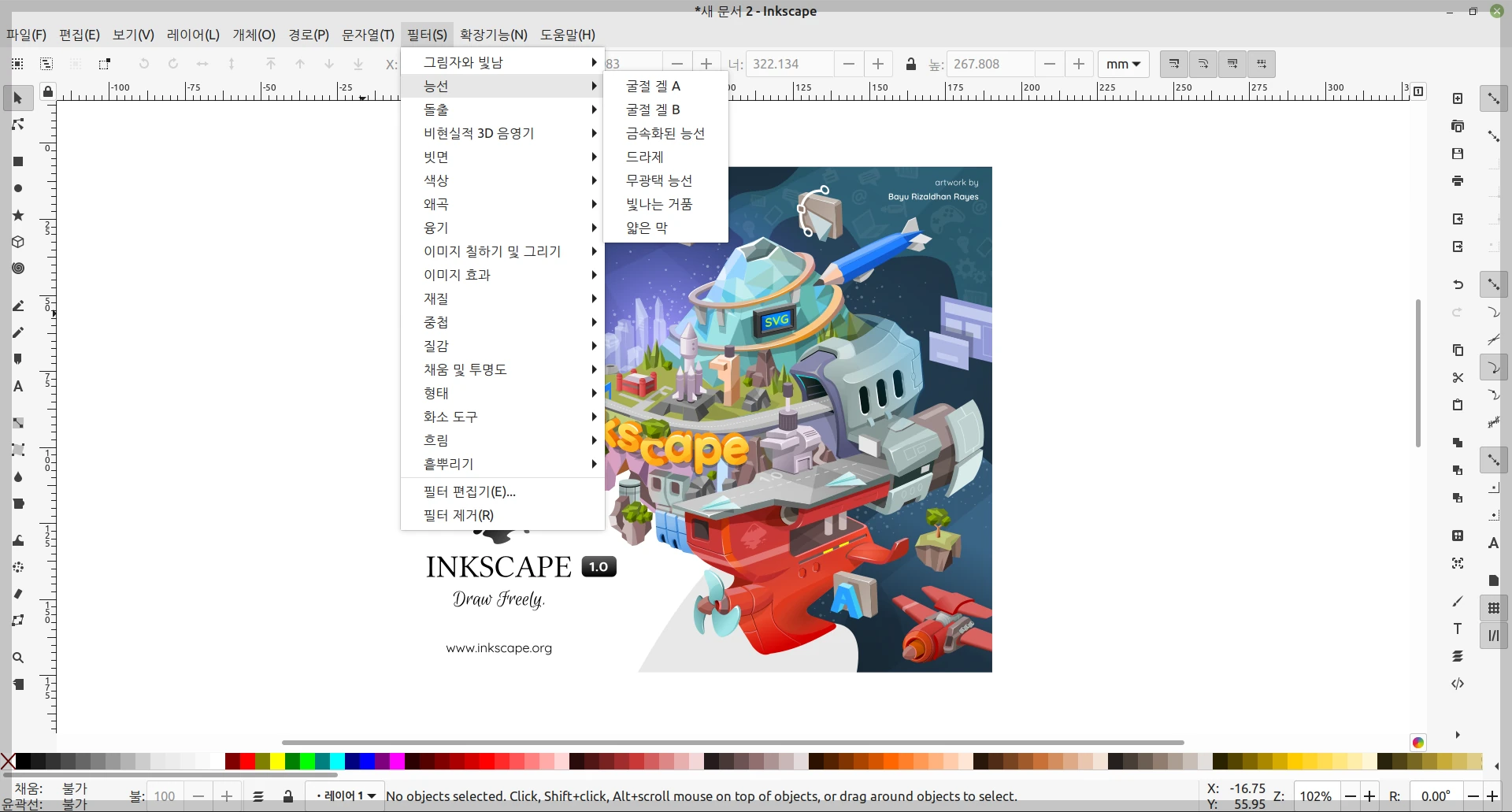
Task: Toggle the guide lock at ruler corner
Action: coord(48,91)
